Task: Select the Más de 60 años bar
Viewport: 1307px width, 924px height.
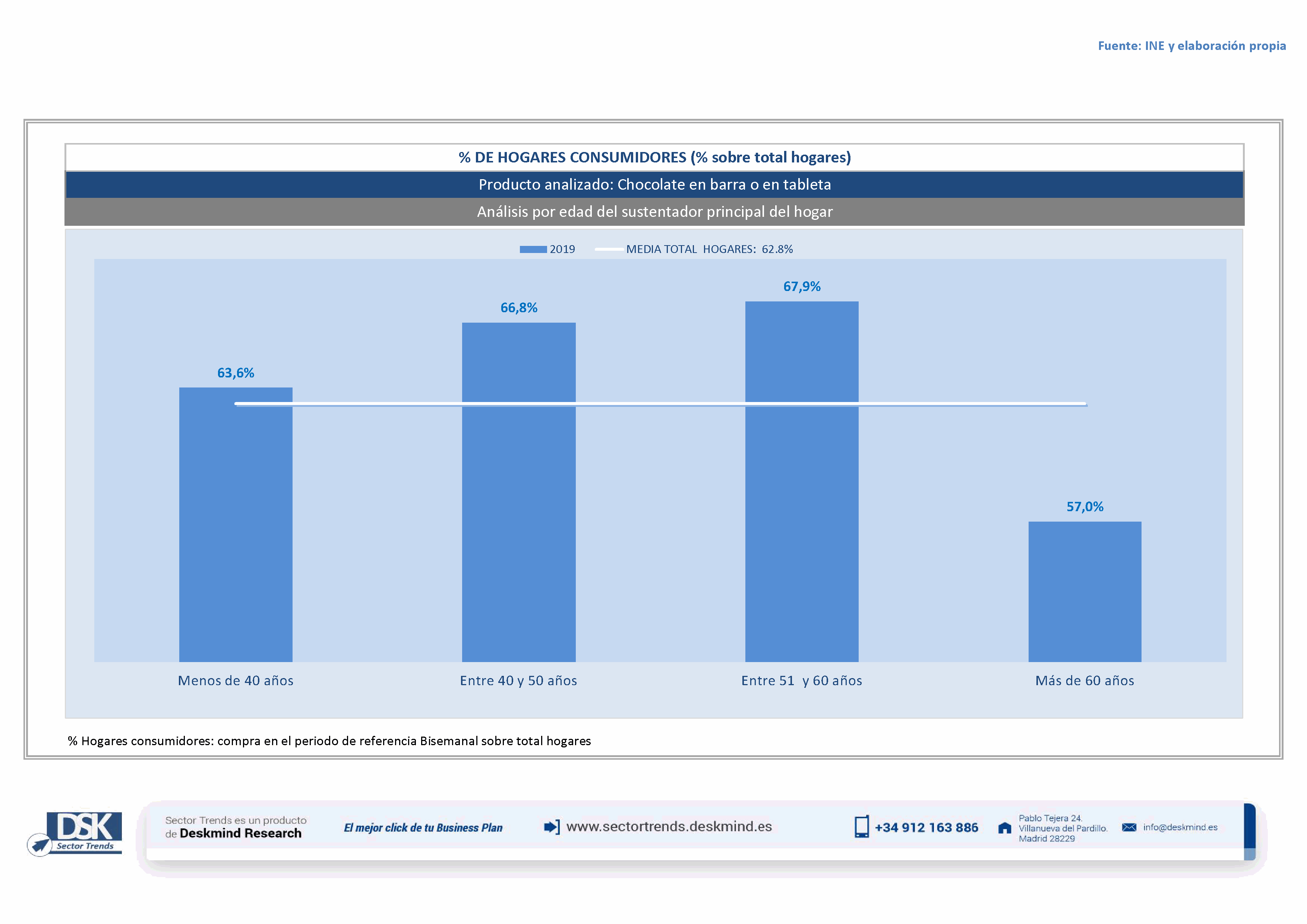Action: tap(1085, 592)
